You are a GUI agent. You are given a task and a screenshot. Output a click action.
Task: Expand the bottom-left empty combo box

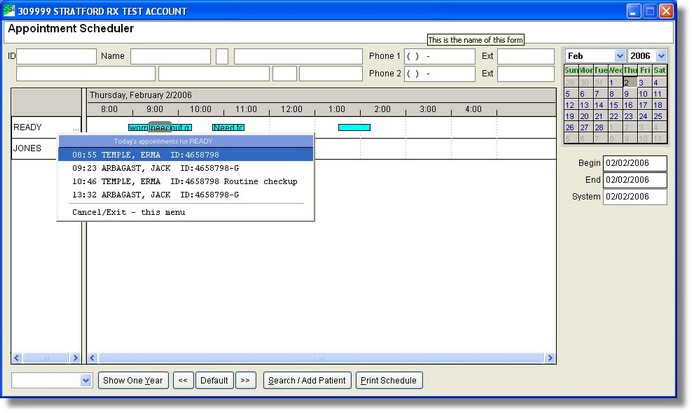tap(86, 380)
